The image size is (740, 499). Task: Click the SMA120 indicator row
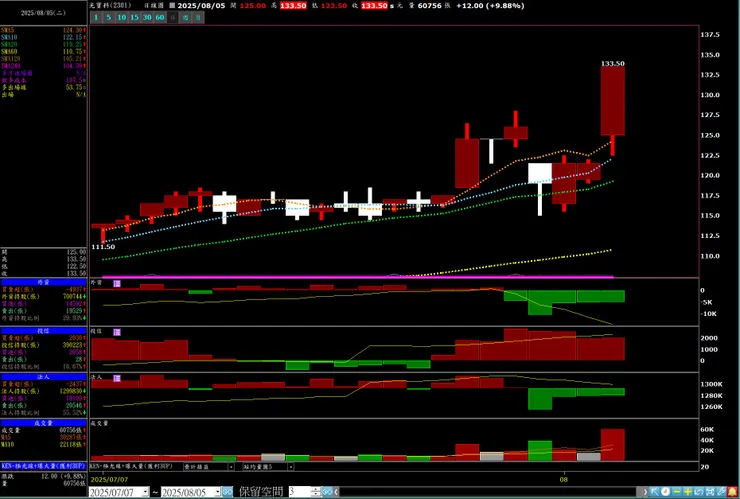(x=43, y=59)
